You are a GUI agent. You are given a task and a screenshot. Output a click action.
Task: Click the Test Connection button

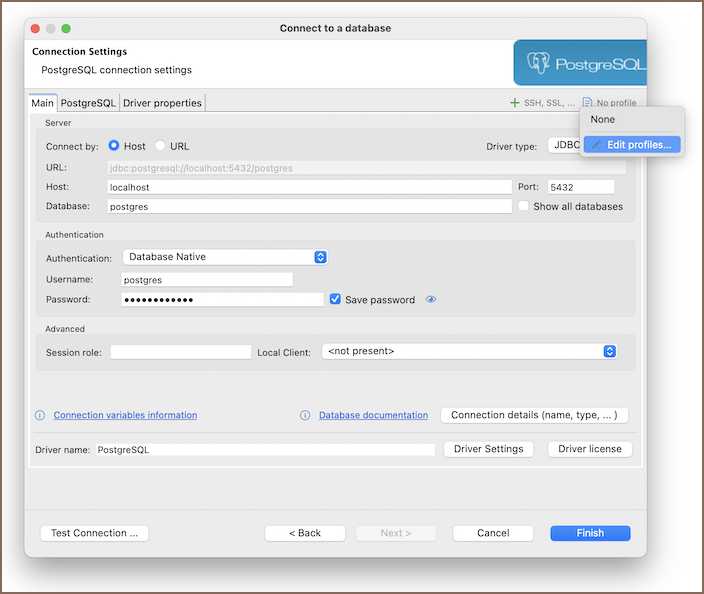(94, 533)
